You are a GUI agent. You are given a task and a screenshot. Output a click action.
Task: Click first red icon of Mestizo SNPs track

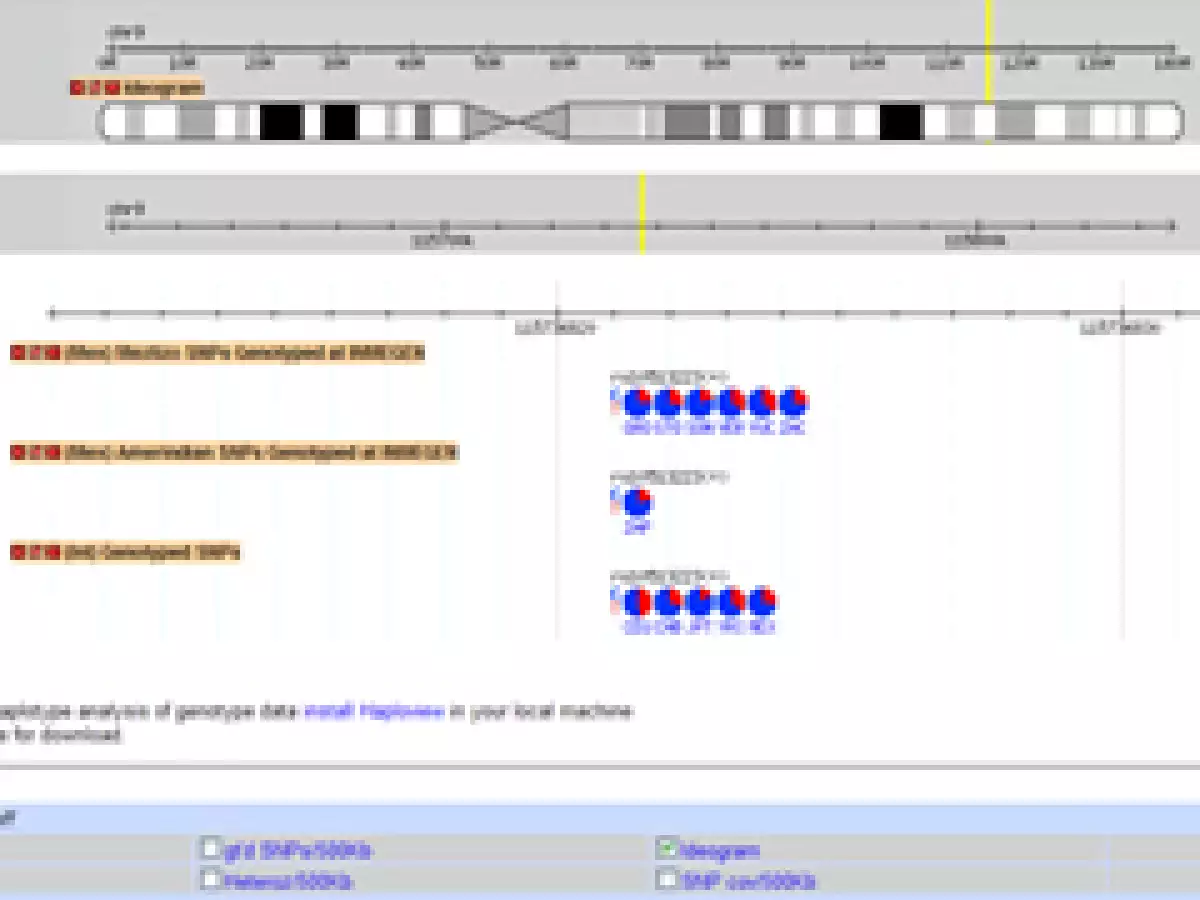pos(17,353)
